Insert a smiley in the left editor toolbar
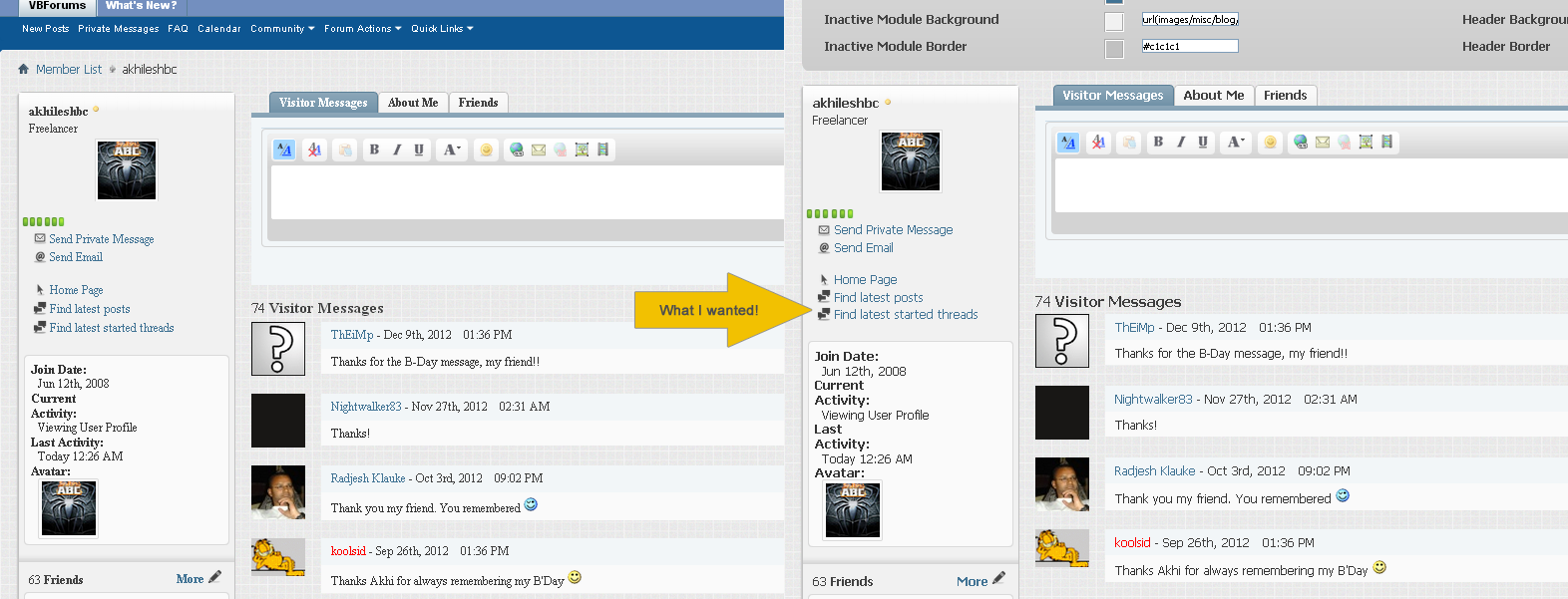This screenshot has height=599, width=1568. click(x=486, y=150)
